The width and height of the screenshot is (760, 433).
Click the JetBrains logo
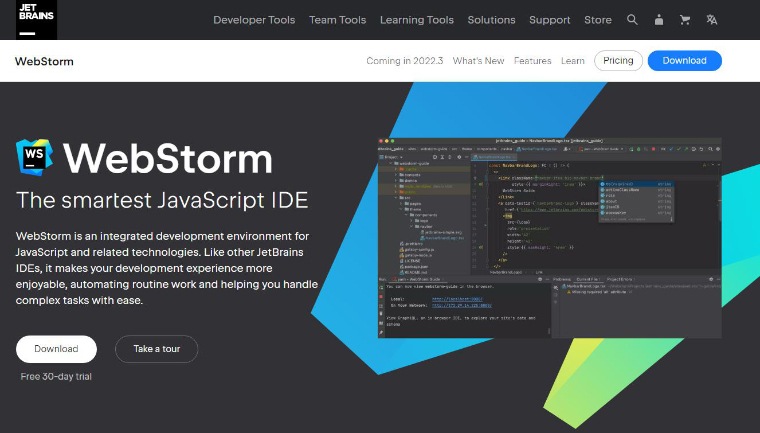[36, 20]
